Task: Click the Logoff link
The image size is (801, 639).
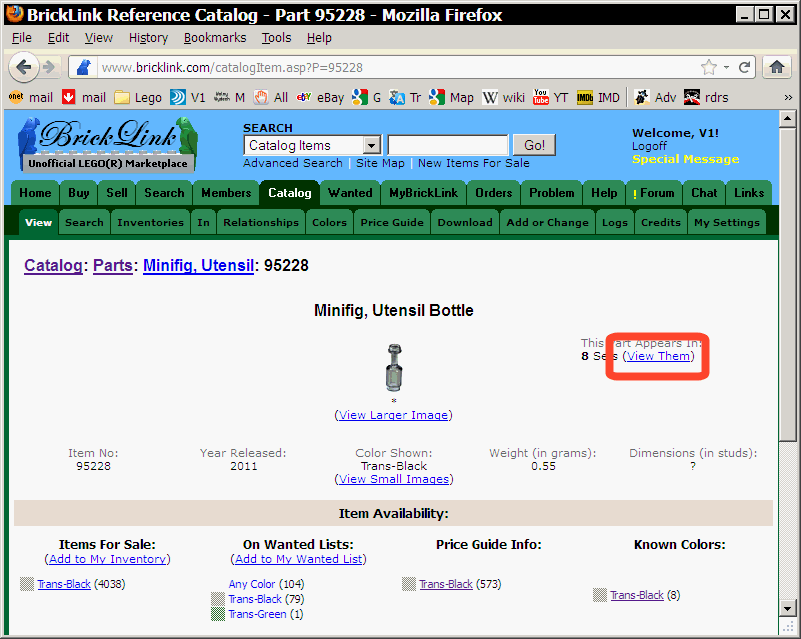Action: tap(649, 146)
